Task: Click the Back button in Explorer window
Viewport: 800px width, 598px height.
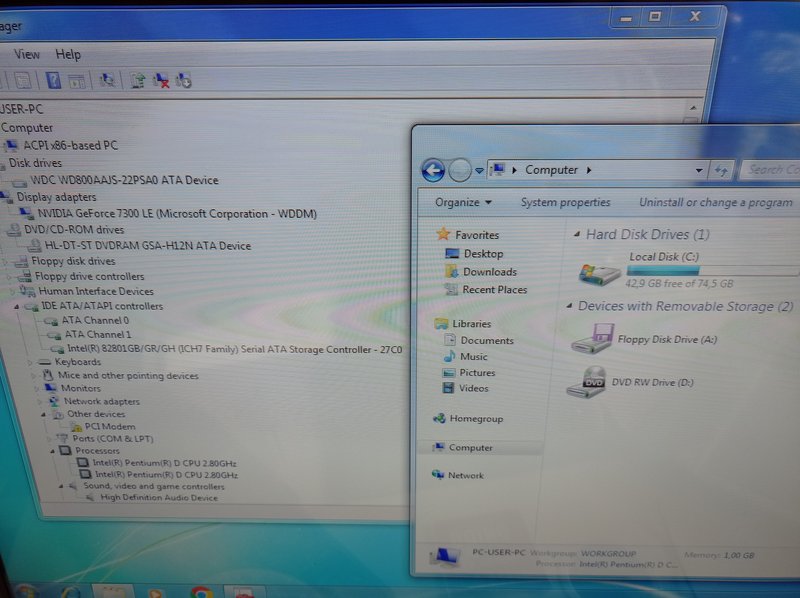Action: pos(433,170)
